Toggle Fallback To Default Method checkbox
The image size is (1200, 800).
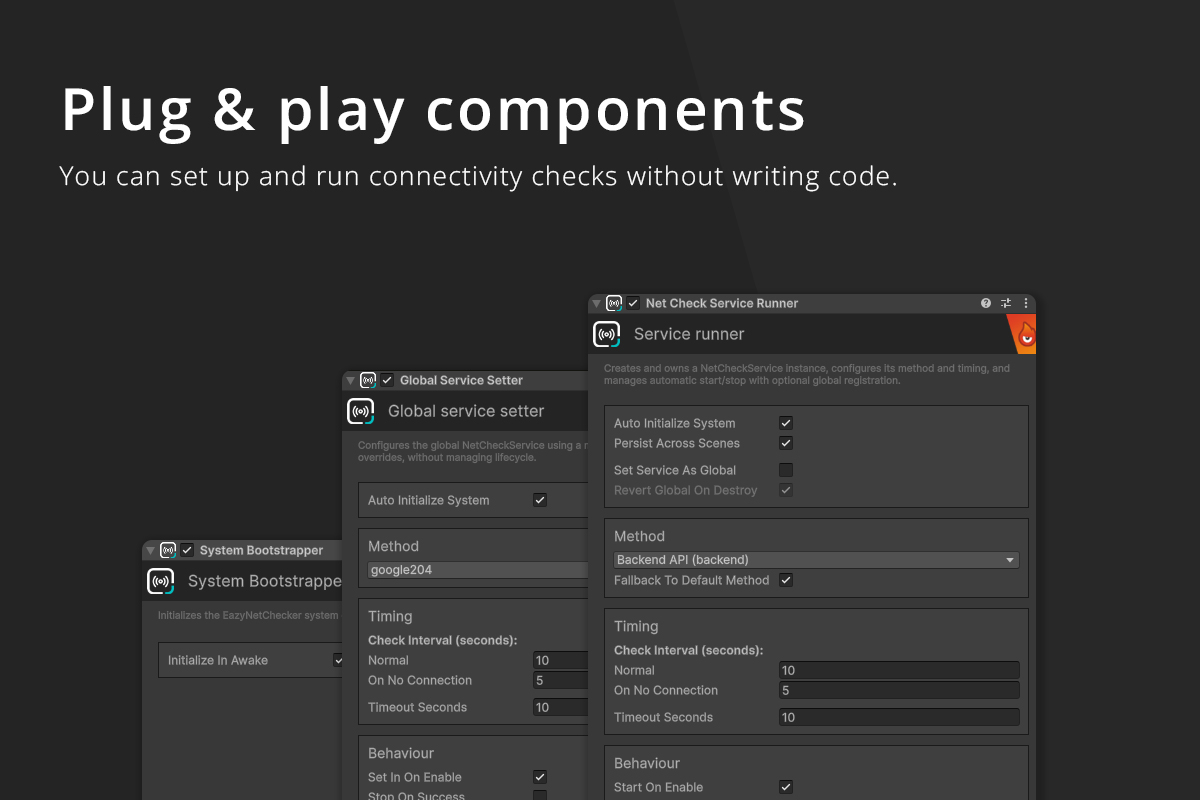[786, 580]
